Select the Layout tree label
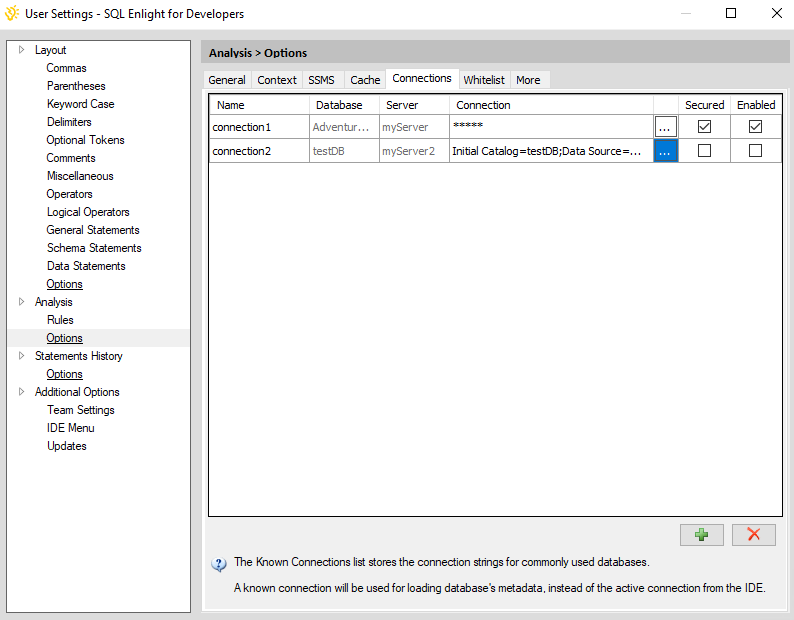The height and width of the screenshot is (620, 794). point(51,50)
